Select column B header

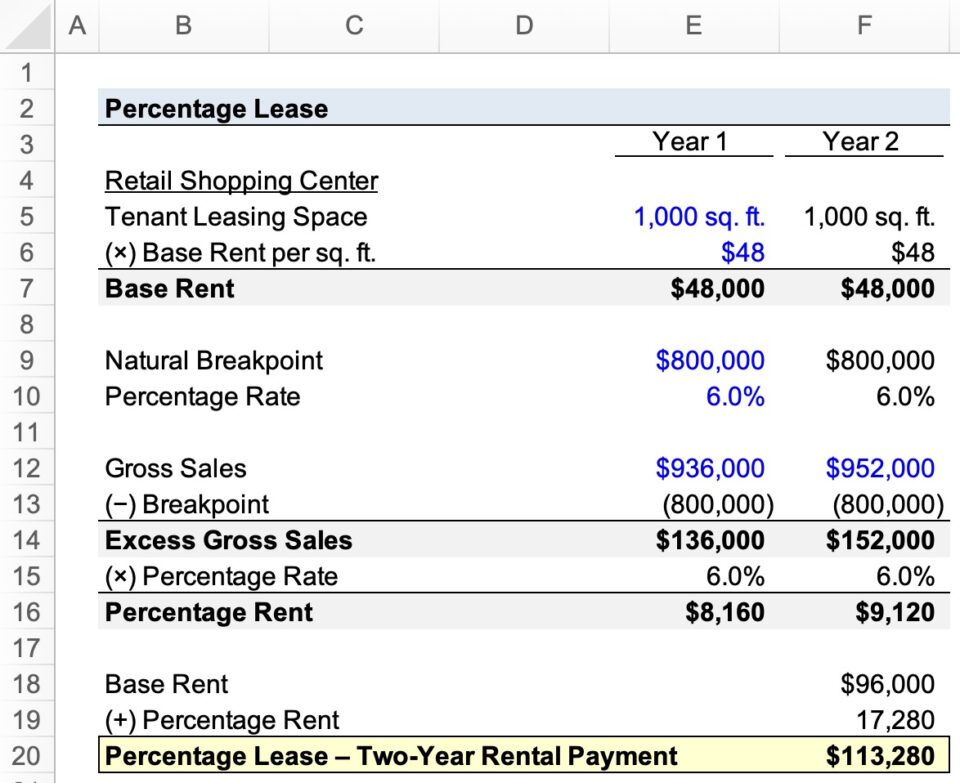[x=183, y=27]
